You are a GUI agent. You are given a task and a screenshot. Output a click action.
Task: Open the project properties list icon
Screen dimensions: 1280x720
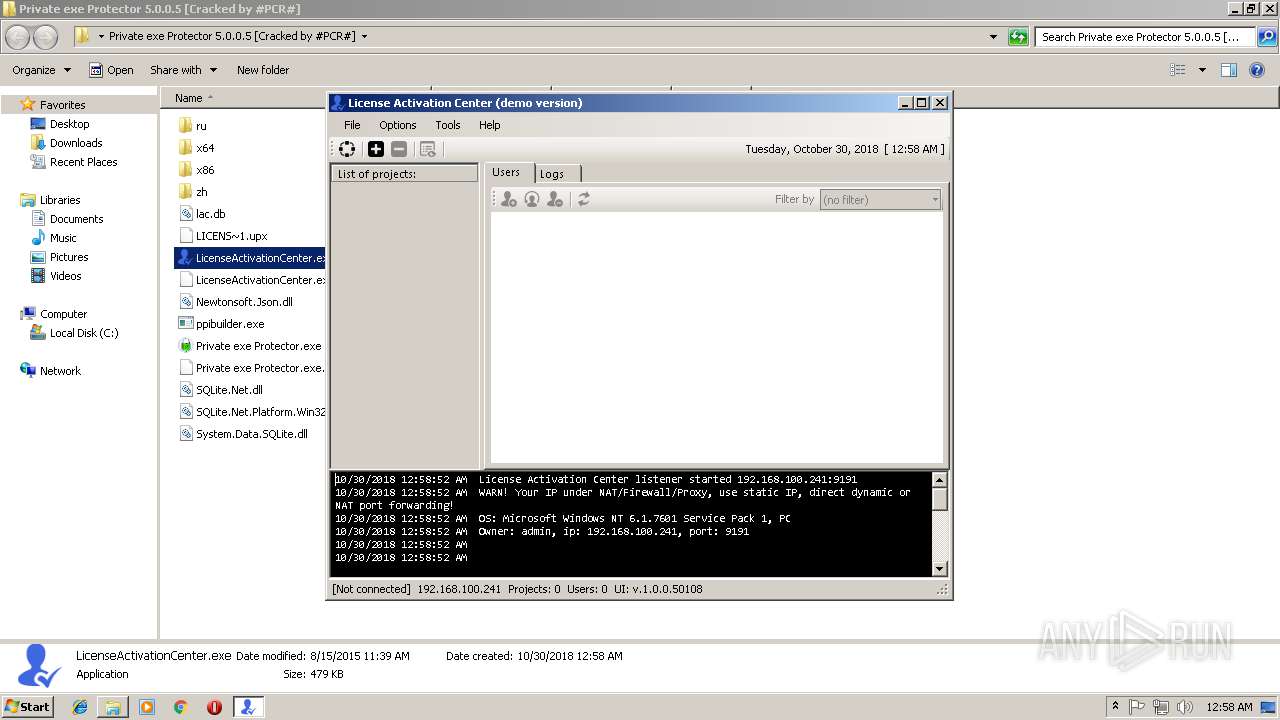(x=428, y=149)
